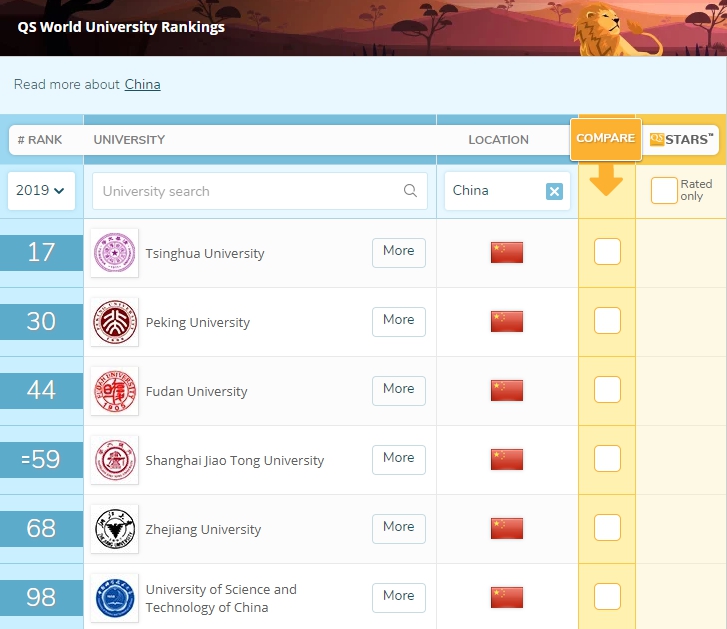Click China flag in Tsinghua row
The width and height of the screenshot is (727, 629).
507,253
